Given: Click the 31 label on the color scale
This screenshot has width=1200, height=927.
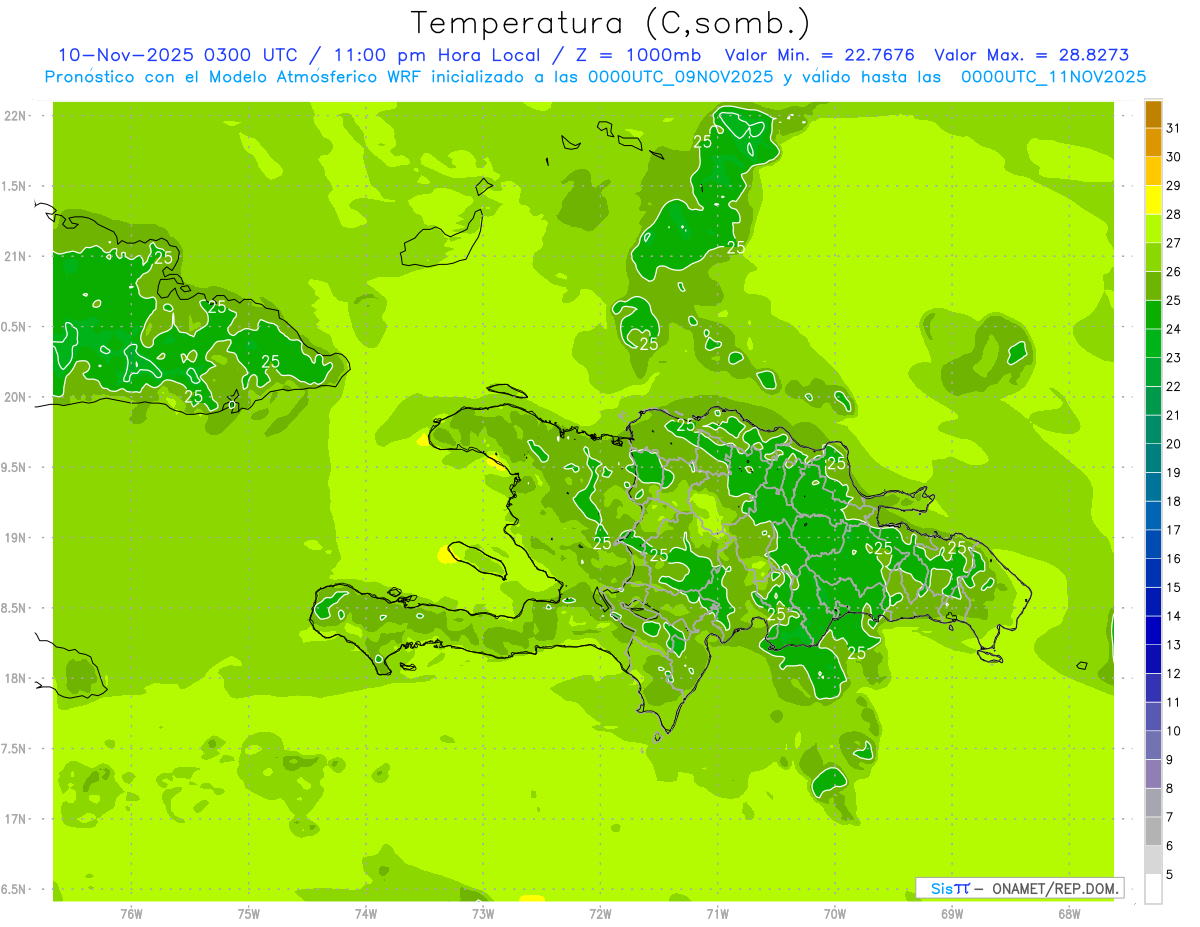Looking at the screenshot, I should tap(1174, 128).
